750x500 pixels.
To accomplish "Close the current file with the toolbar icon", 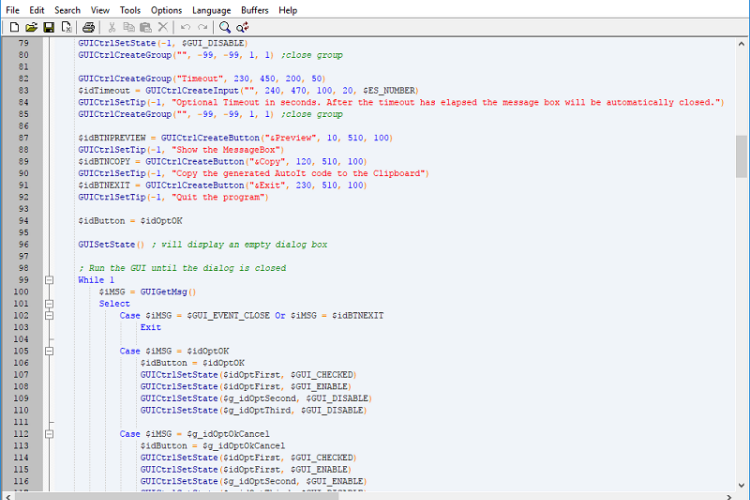I will point(66,27).
